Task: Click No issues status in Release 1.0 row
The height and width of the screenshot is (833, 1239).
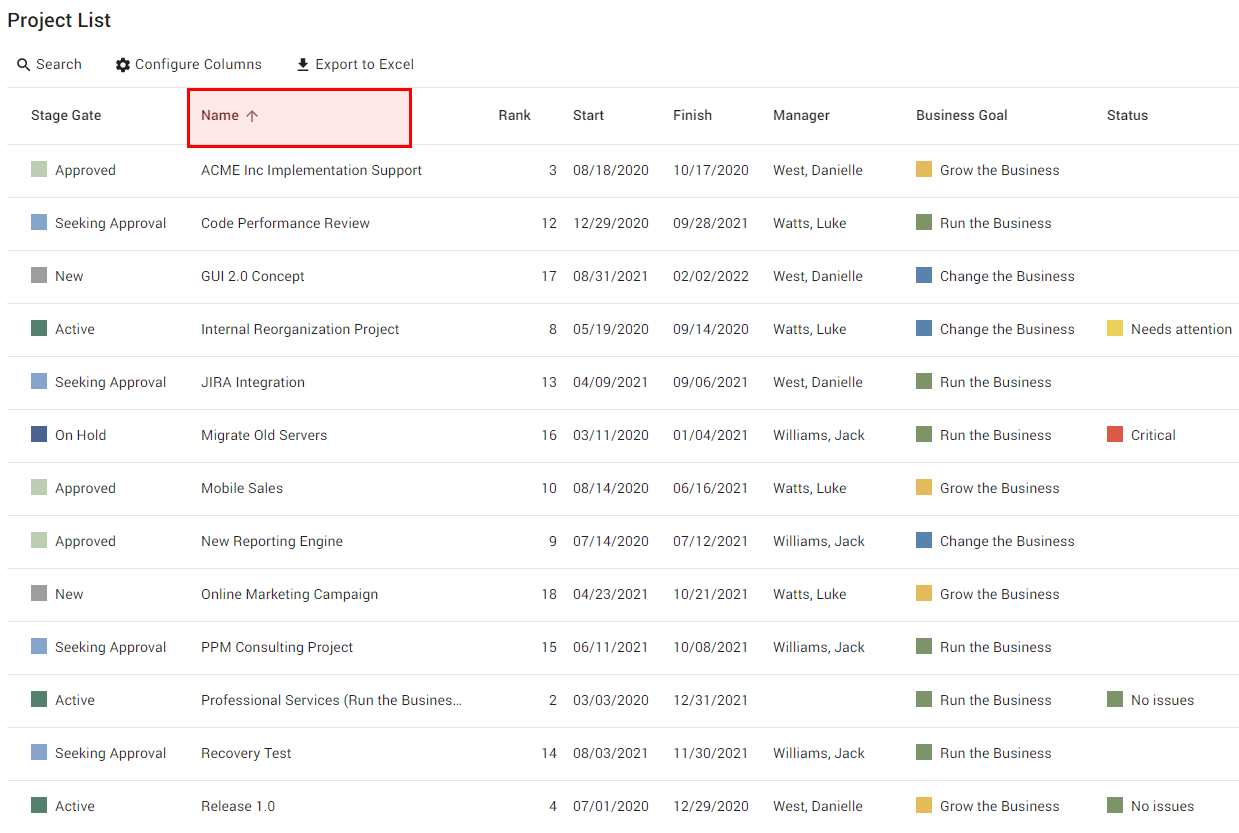Action: point(1162,807)
